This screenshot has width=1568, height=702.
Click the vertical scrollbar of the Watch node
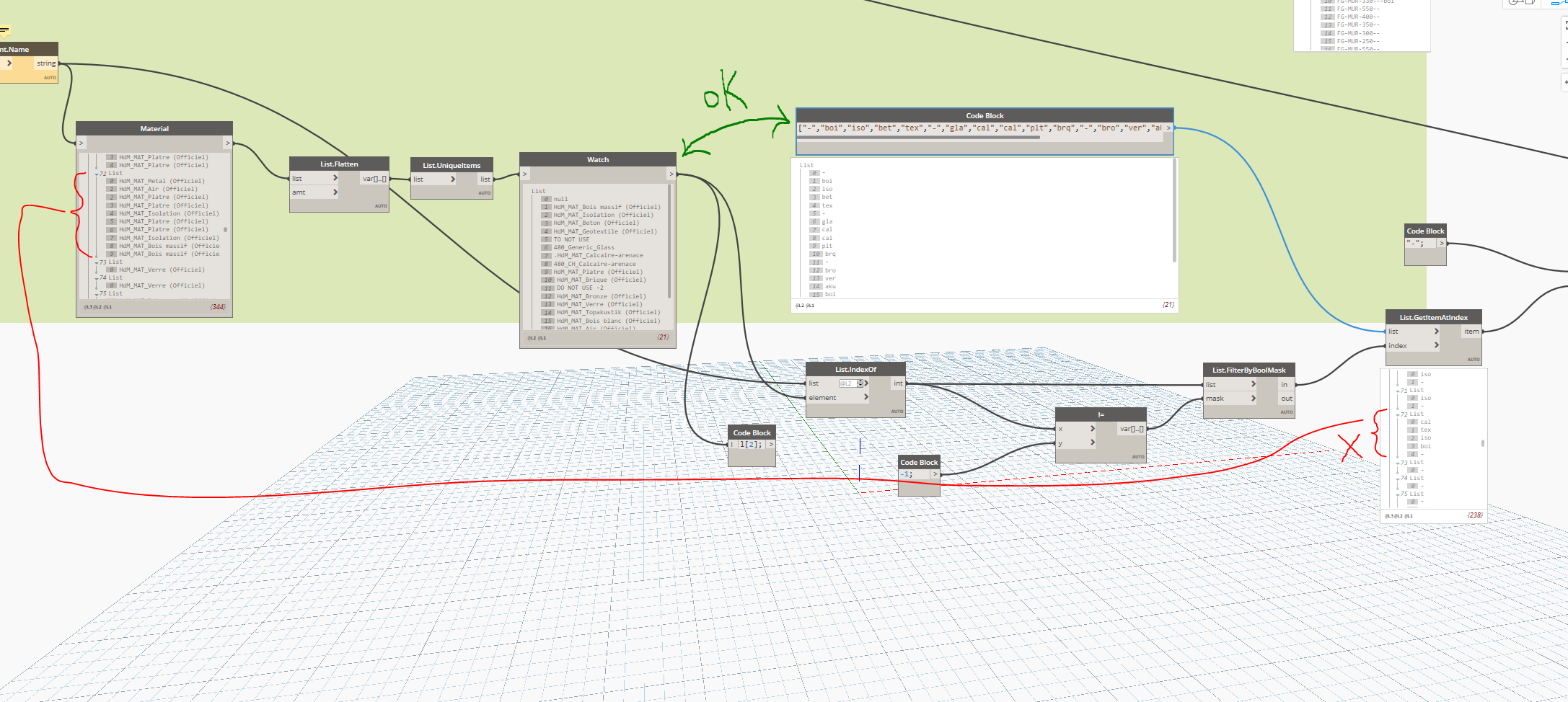pyautogui.click(x=670, y=241)
